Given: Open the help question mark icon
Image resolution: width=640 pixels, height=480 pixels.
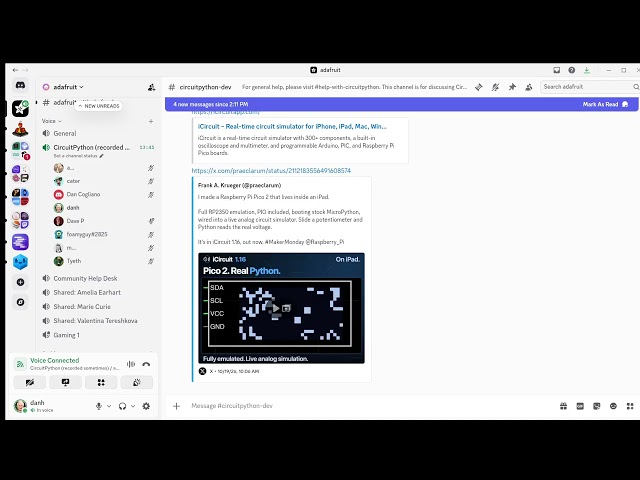Looking at the screenshot, I should coord(571,70).
